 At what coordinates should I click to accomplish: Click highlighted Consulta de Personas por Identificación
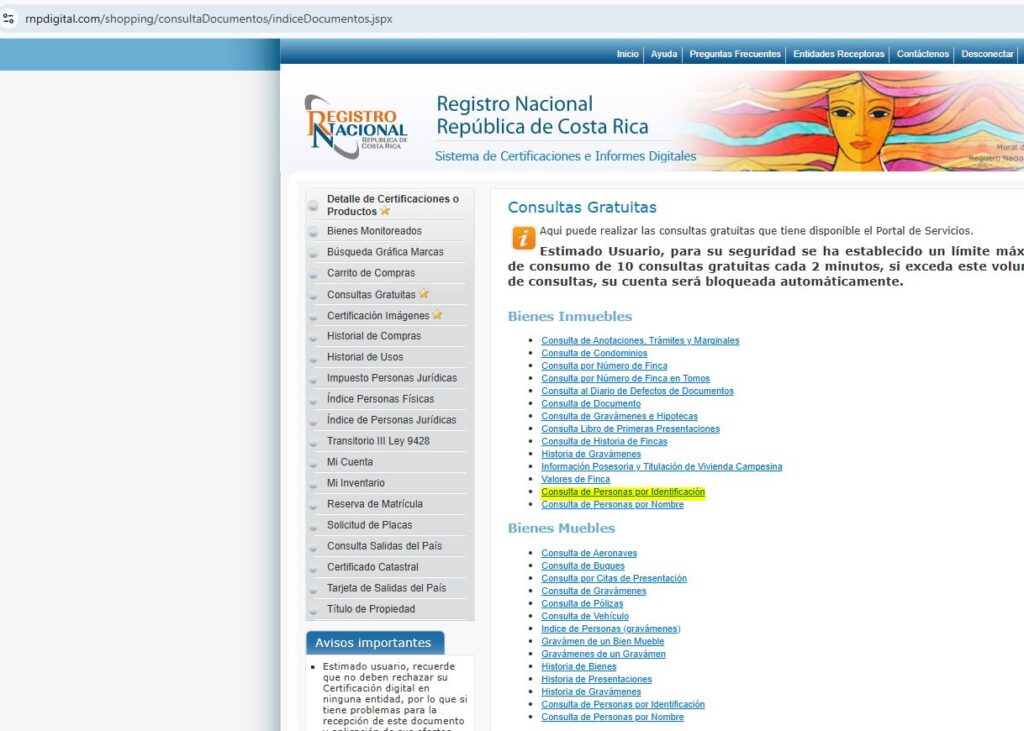pos(623,492)
